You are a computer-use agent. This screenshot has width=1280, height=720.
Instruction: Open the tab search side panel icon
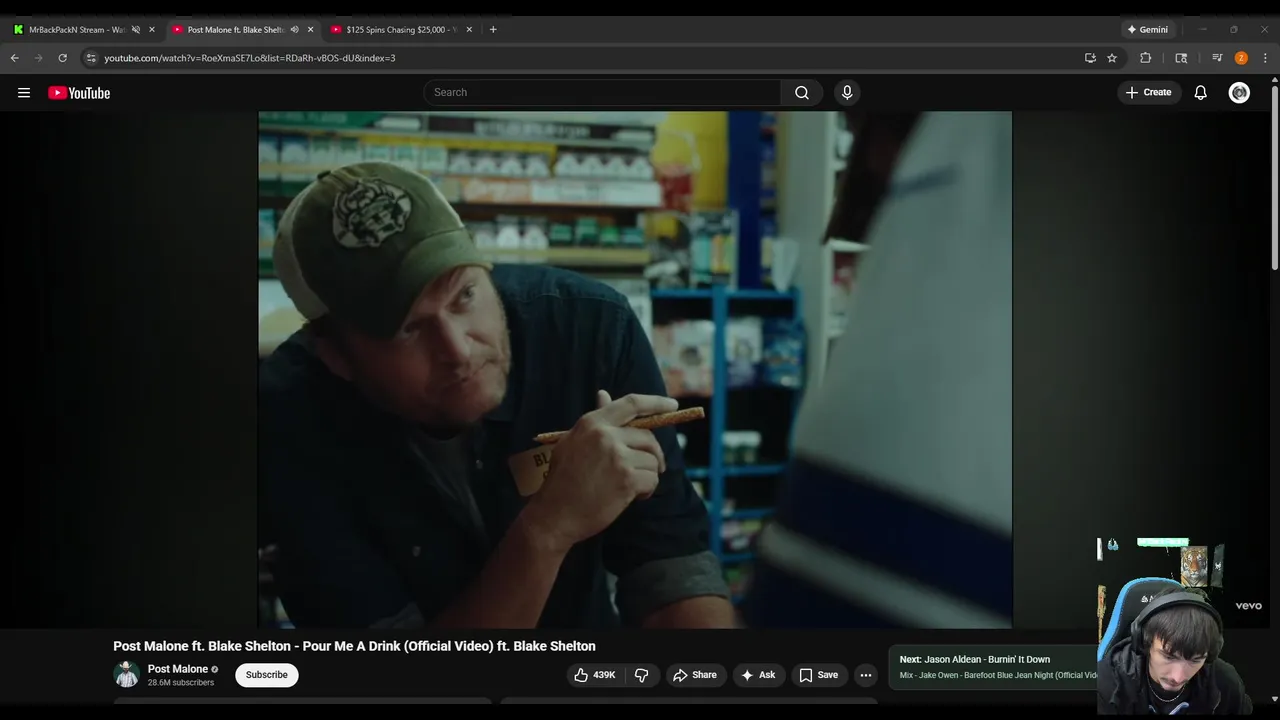[x=1181, y=58]
